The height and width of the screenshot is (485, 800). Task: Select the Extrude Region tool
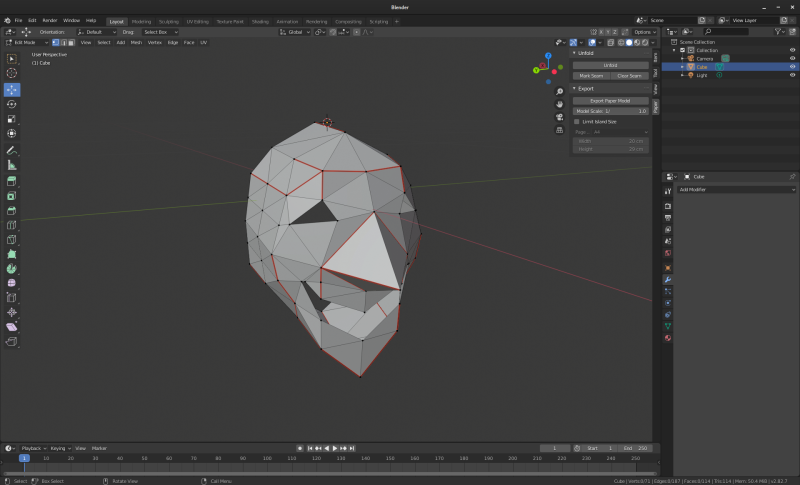click(x=12, y=181)
